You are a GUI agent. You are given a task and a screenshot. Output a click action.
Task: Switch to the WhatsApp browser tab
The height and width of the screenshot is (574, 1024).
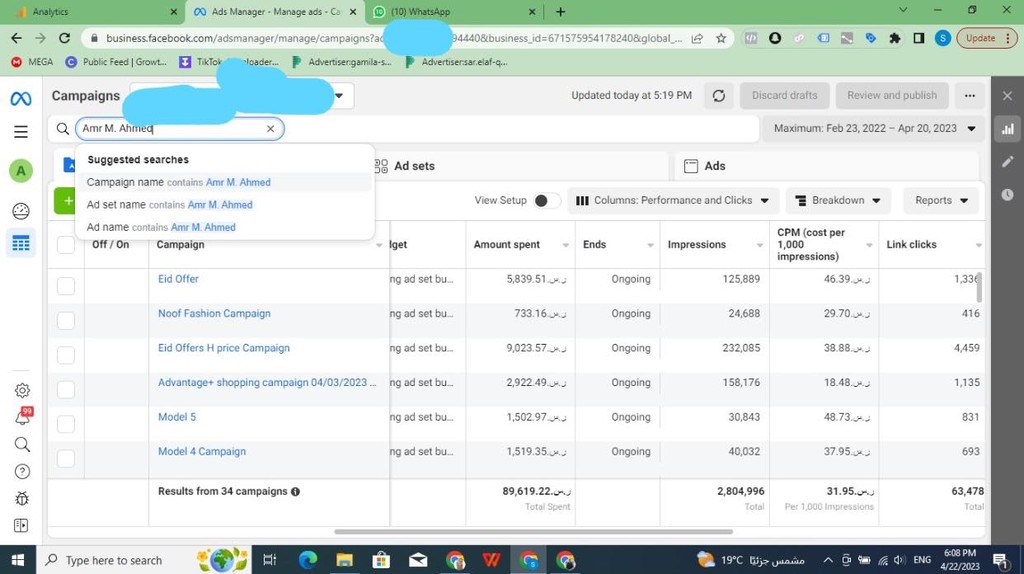pyautogui.click(x=454, y=12)
